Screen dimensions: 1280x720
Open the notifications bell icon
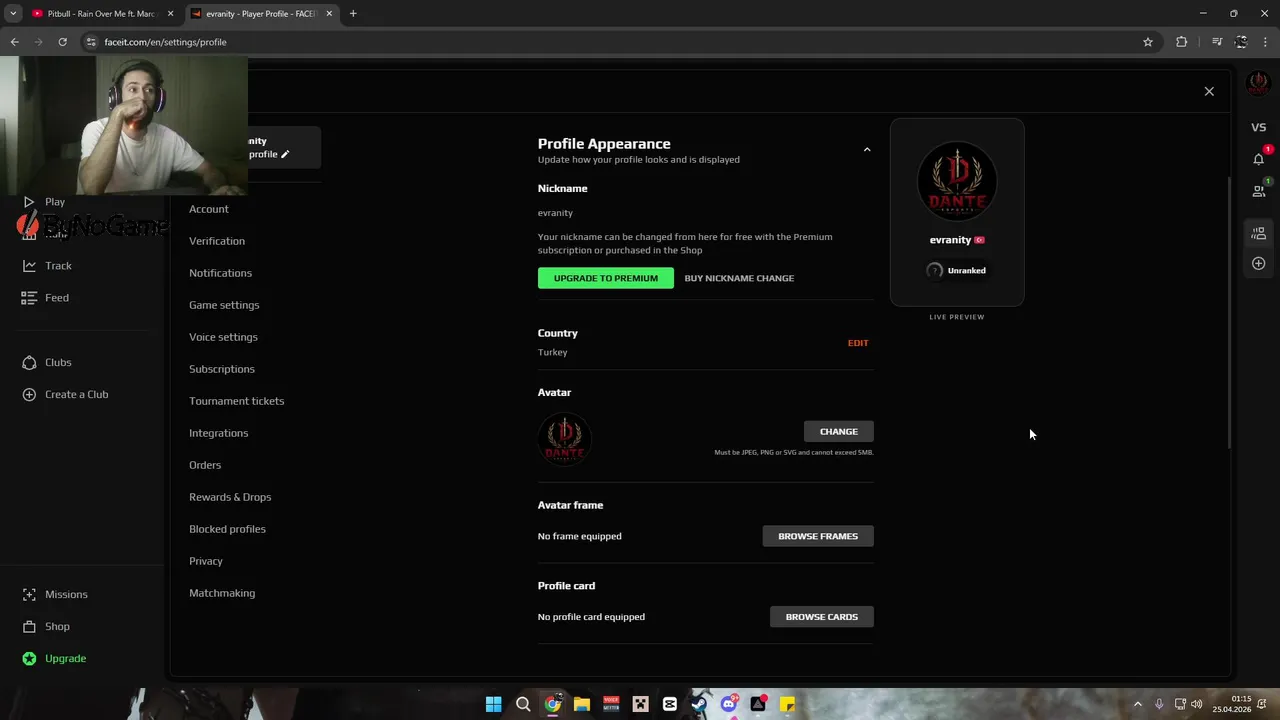1259,159
